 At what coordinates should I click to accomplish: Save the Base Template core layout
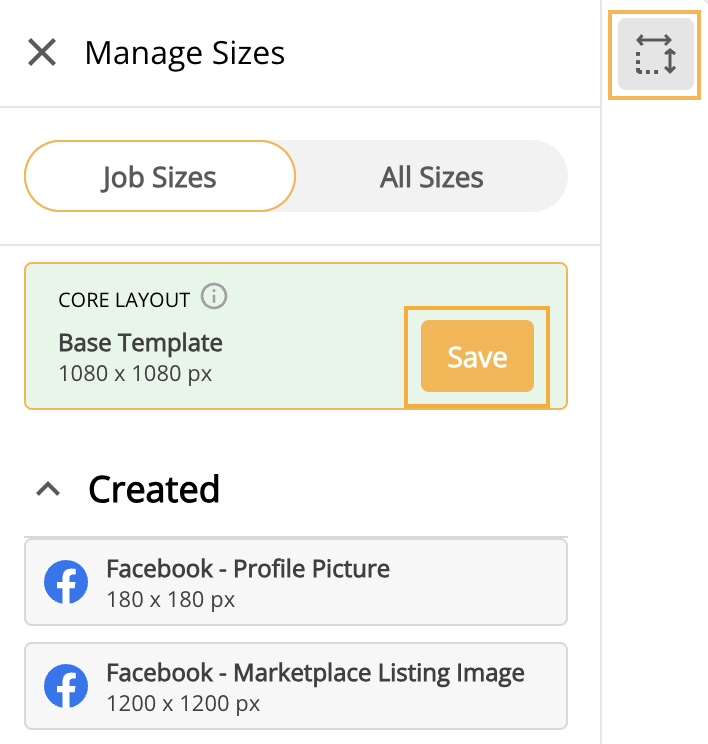[x=477, y=356]
